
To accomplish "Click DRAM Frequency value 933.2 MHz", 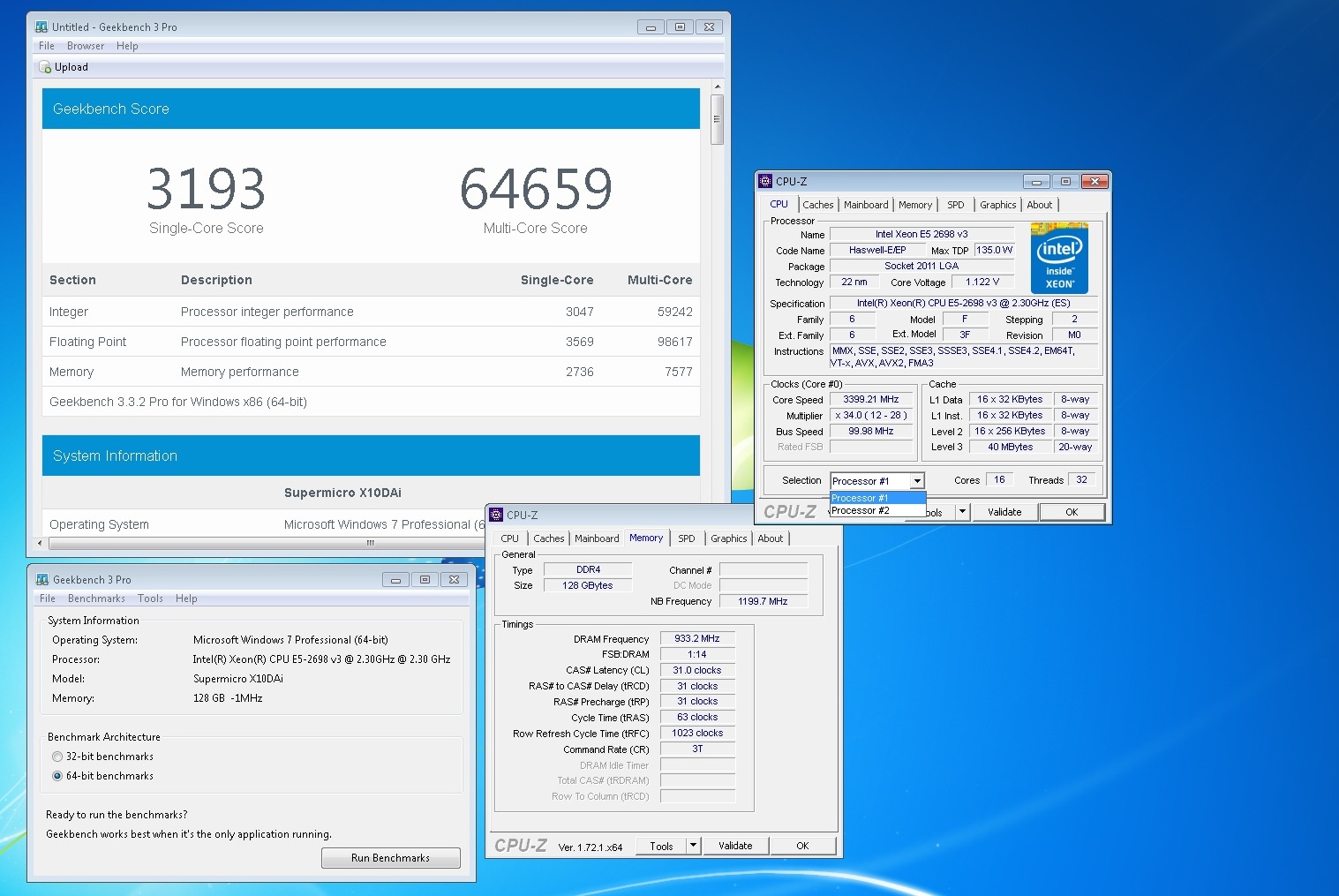I will coord(697,638).
